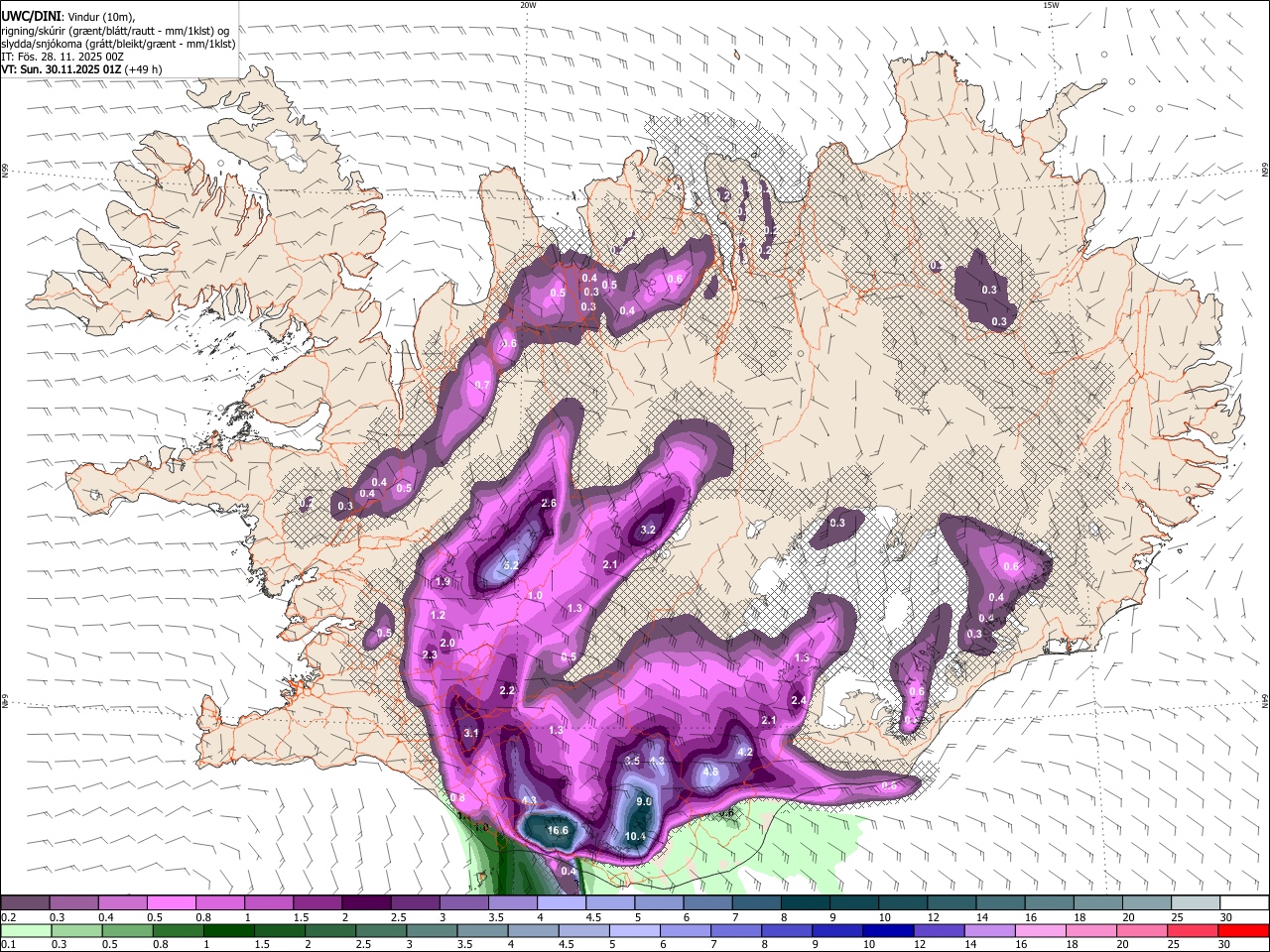The width and height of the screenshot is (1270, 952).
Task: Click the 2.3 precipitation value label
Action: pyautogui.click(x=430, y=655)
